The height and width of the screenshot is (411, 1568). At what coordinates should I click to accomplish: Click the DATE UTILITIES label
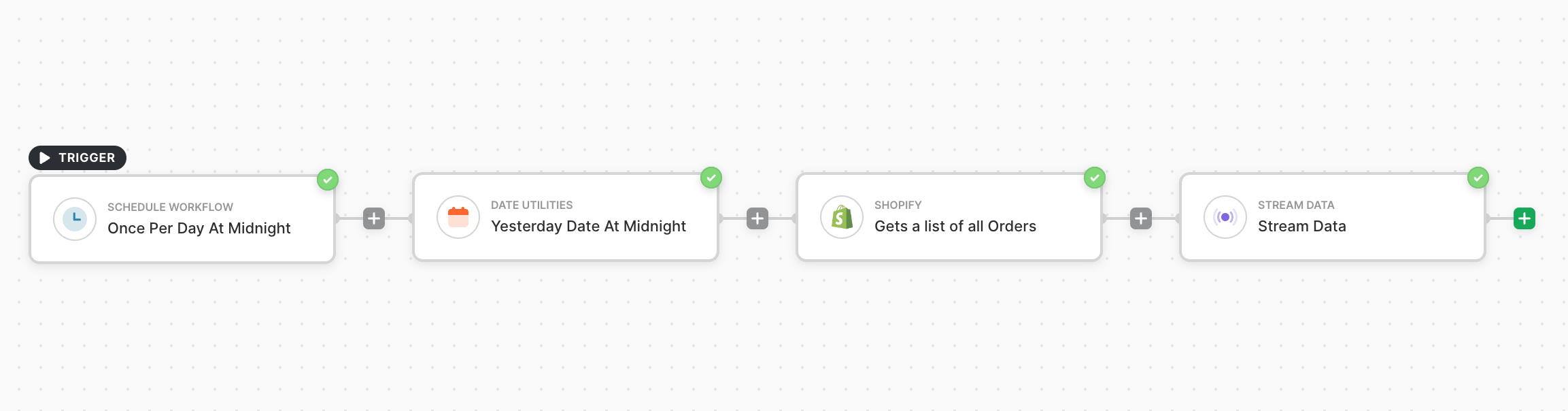tap(532, 205)
